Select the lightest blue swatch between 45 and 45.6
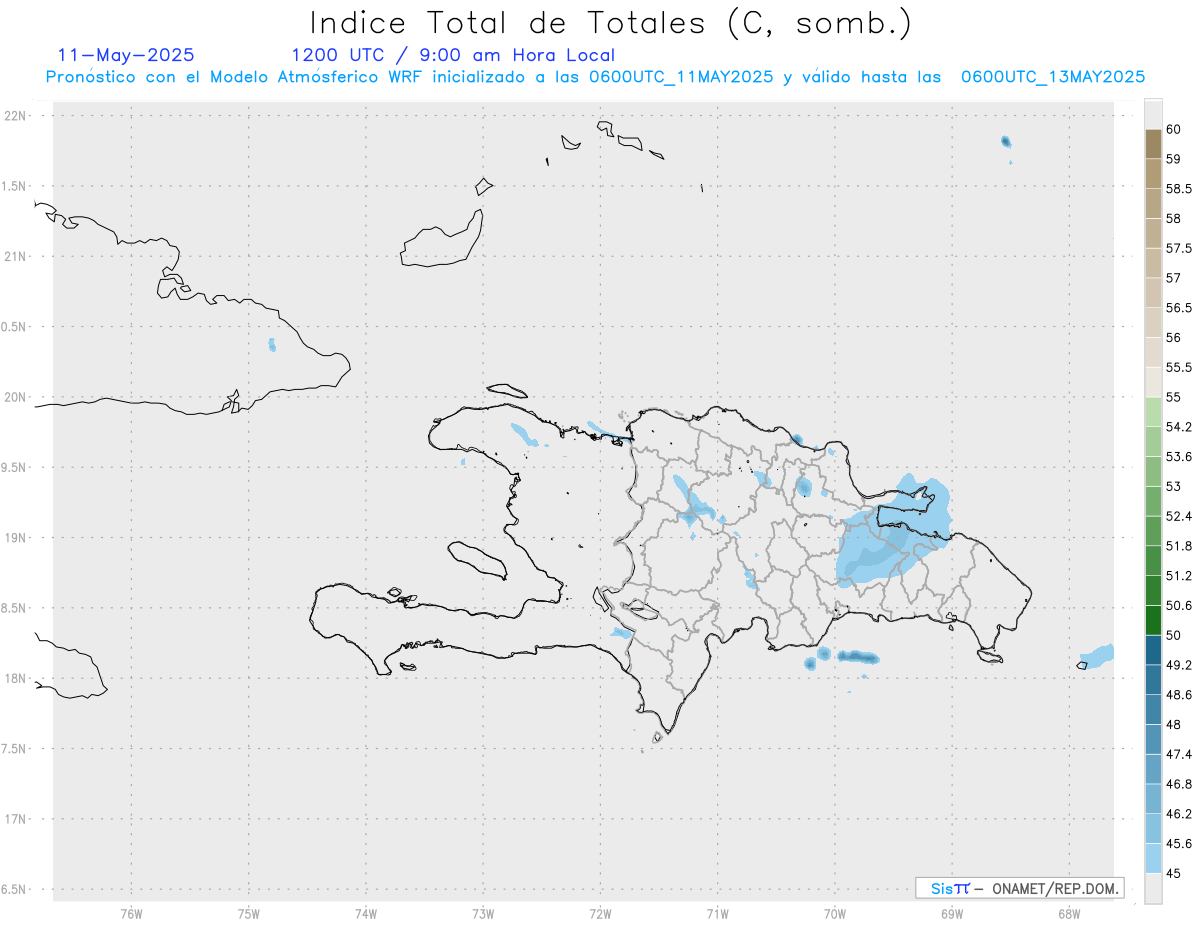 (1153, 858)
